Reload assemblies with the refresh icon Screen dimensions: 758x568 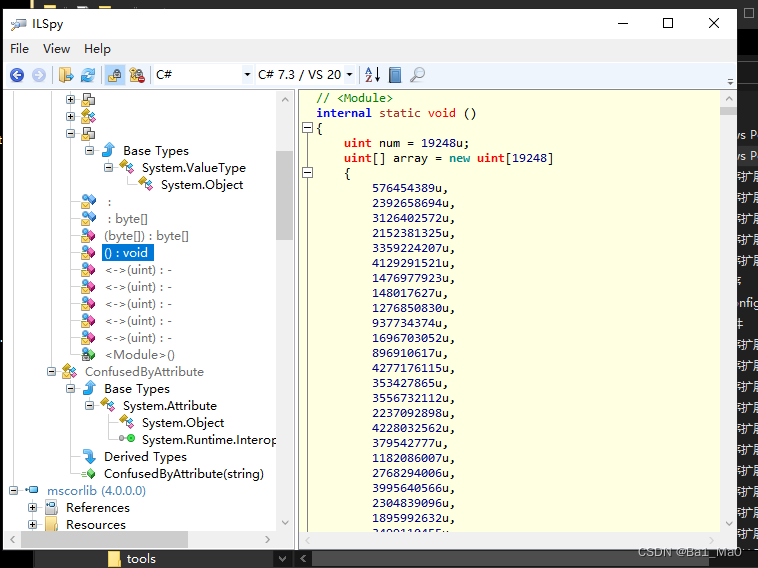(x=88, y=75)
